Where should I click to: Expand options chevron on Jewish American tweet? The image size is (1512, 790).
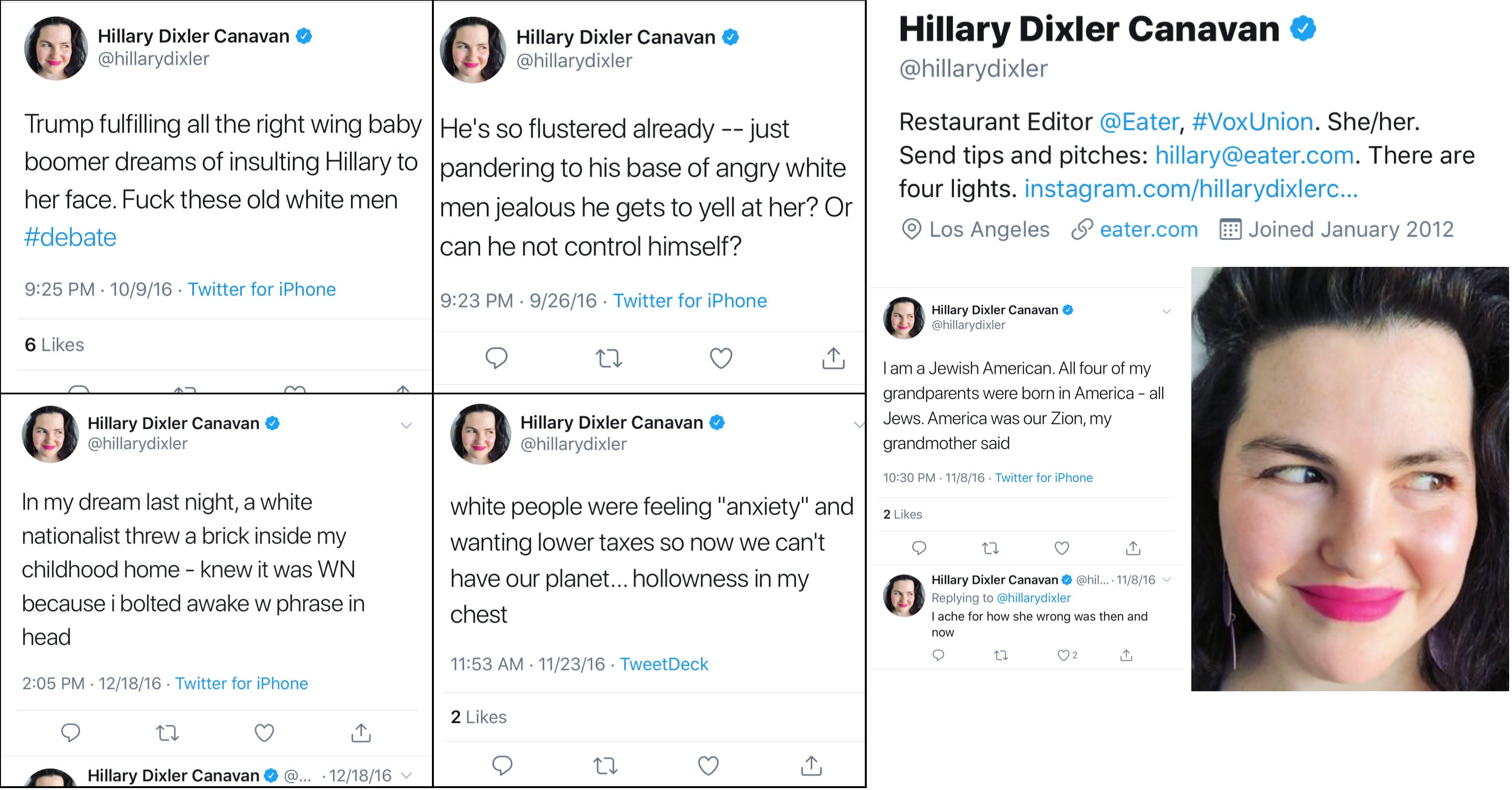[x=1166, y=311]
